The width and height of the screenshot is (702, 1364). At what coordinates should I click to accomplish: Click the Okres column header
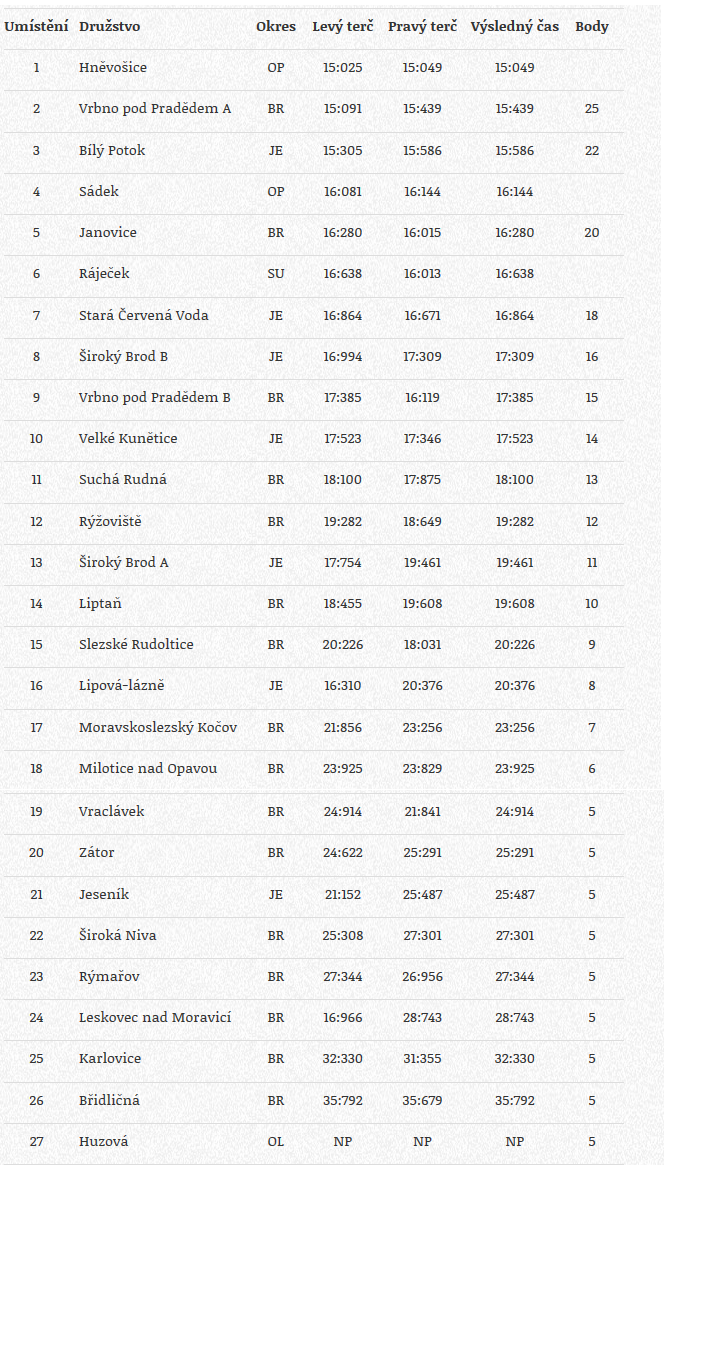pyautogui.click(x=276, y=27)
